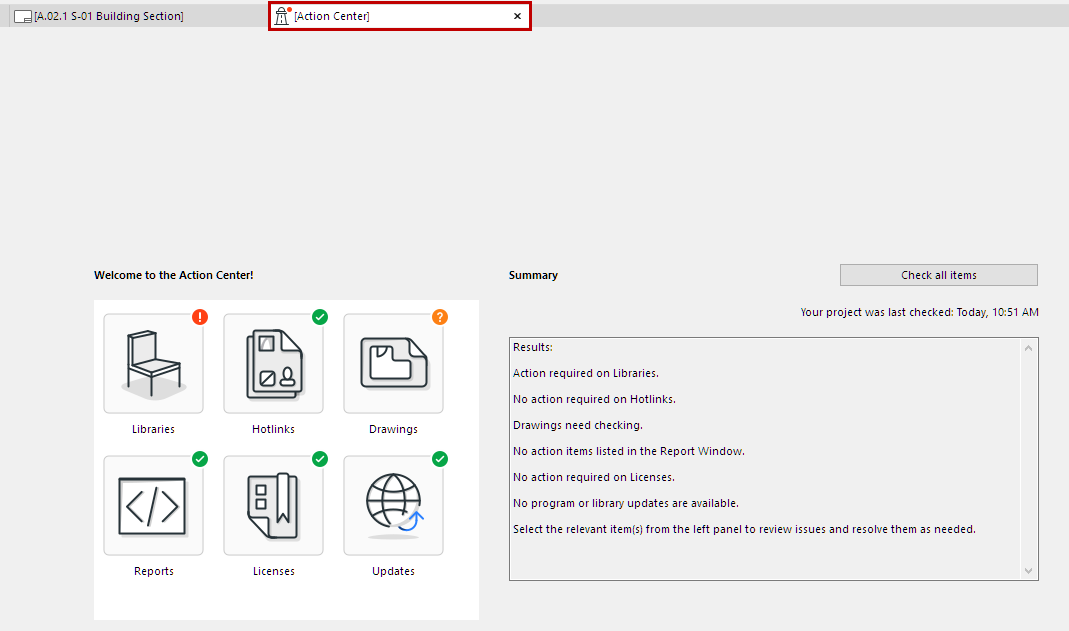Click 'Welcome to the Action Center!' heading
Image resolution: width=1069 pixels, height=631 pixels.
tap(174, 275)
